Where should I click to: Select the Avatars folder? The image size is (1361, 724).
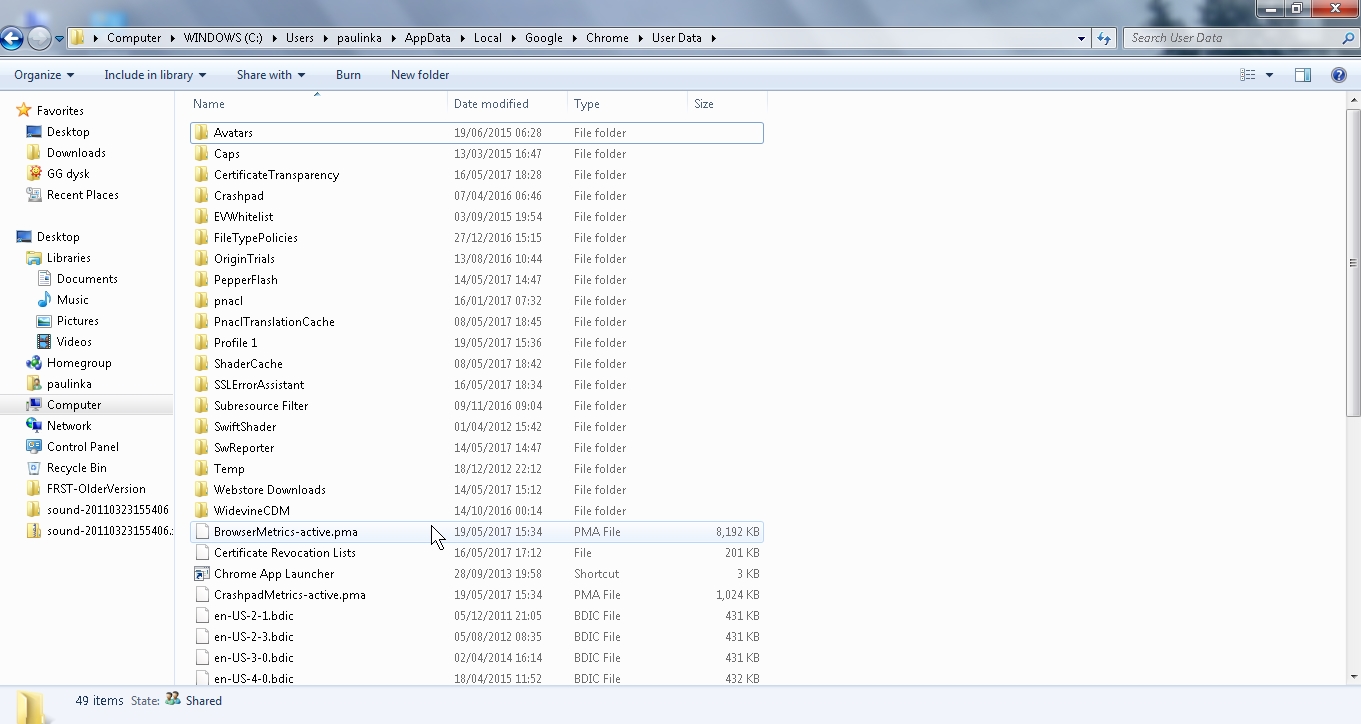click(476, 133)
